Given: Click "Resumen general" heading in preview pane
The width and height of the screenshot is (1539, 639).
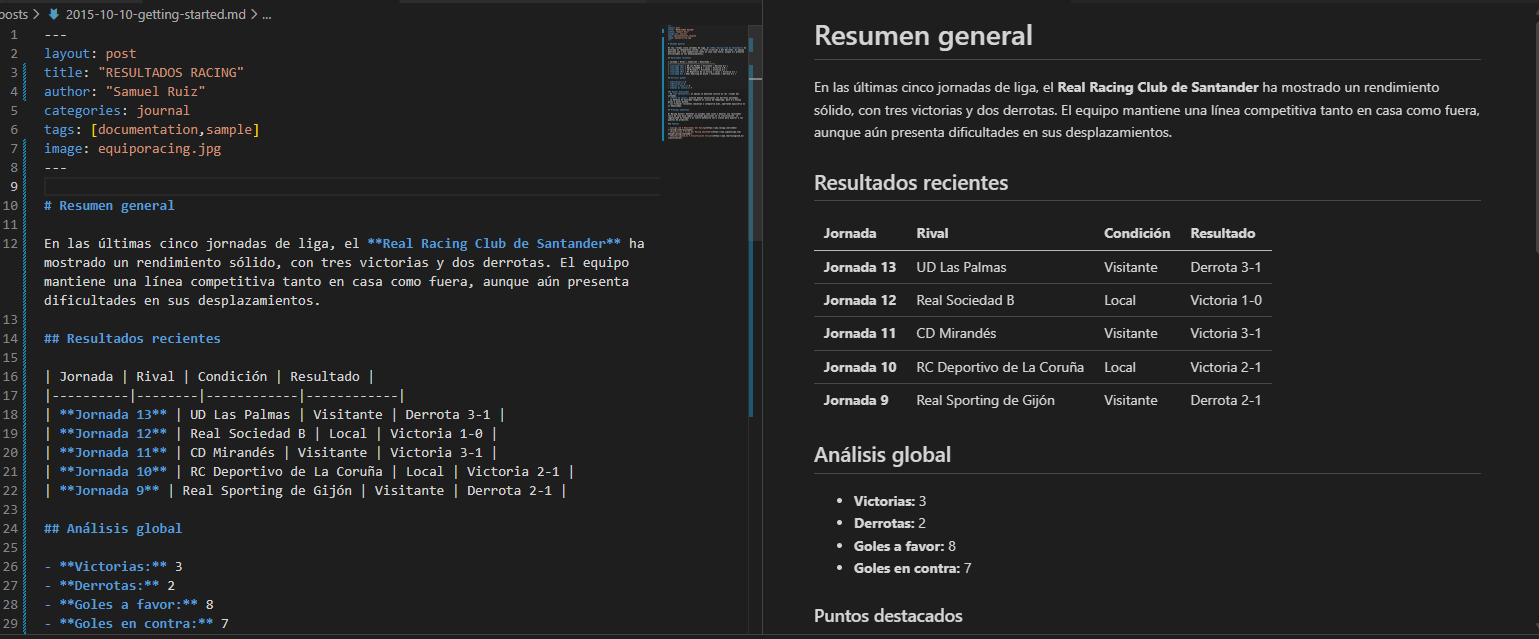Looking at the screenshot, I should [x=923, y=36].
